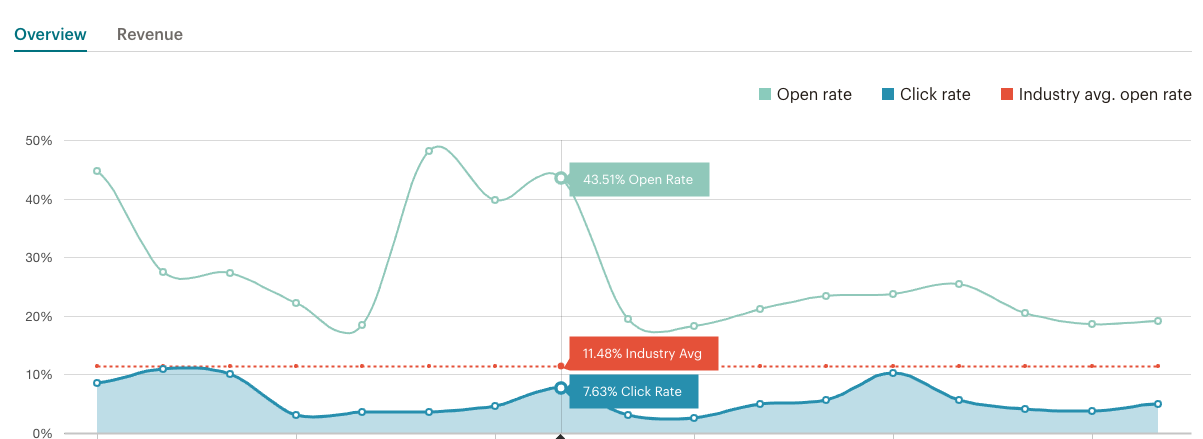Click the green Open rate legend swatch
The height and width of the screenshot is (439, 1203).
[x=765, y=95]
